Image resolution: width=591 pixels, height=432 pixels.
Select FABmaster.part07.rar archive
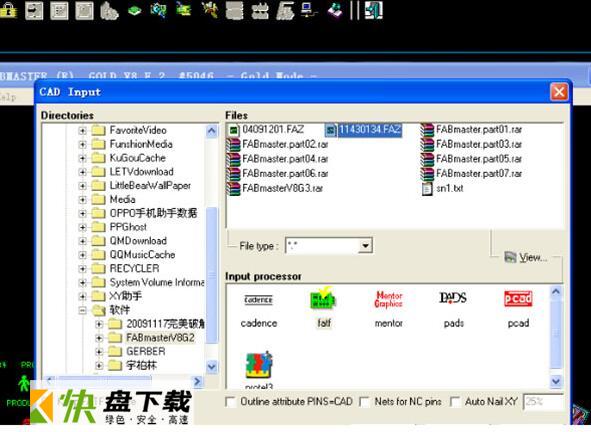click(x=472, y=174)
